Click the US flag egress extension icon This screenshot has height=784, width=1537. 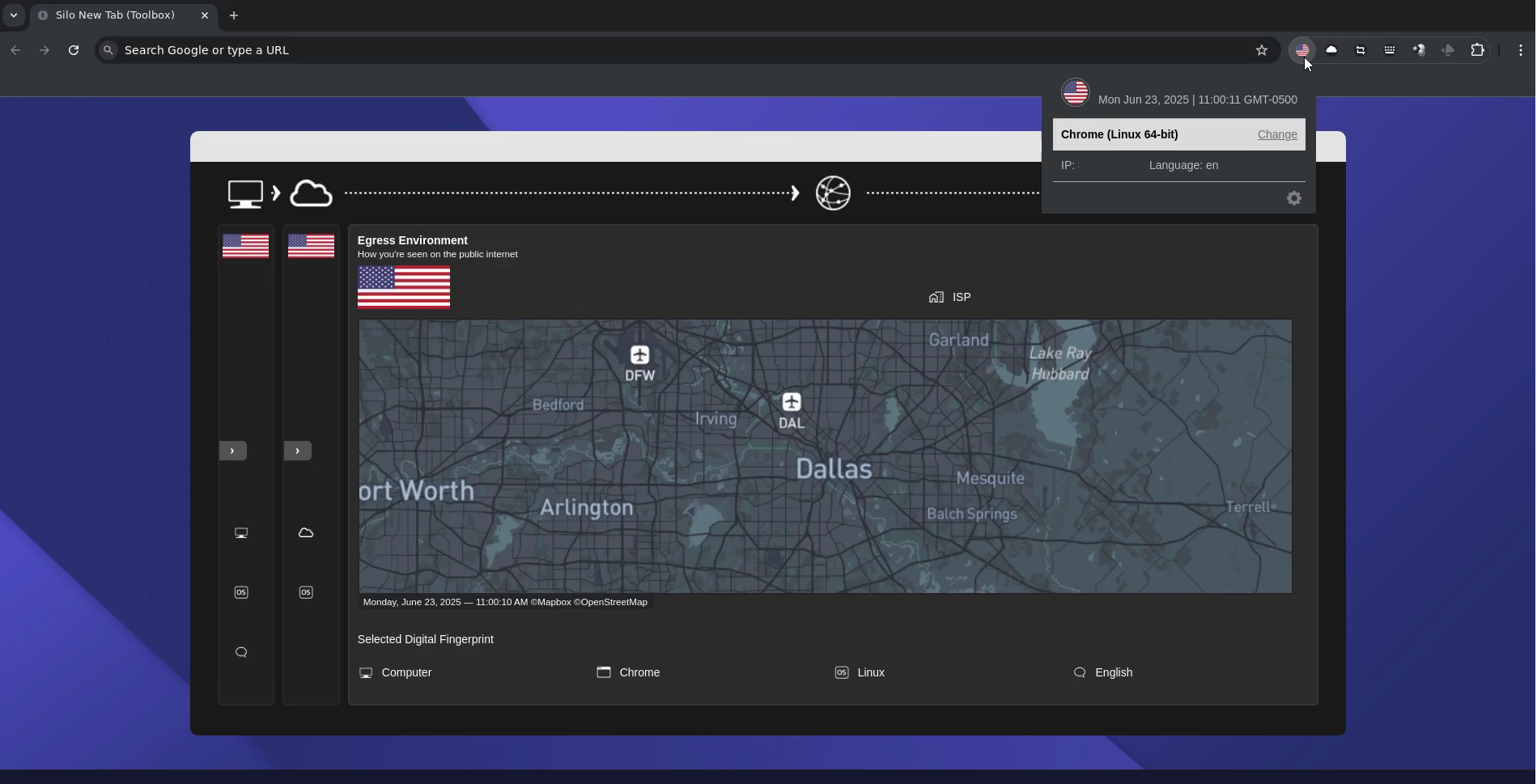pos(1302,50)
